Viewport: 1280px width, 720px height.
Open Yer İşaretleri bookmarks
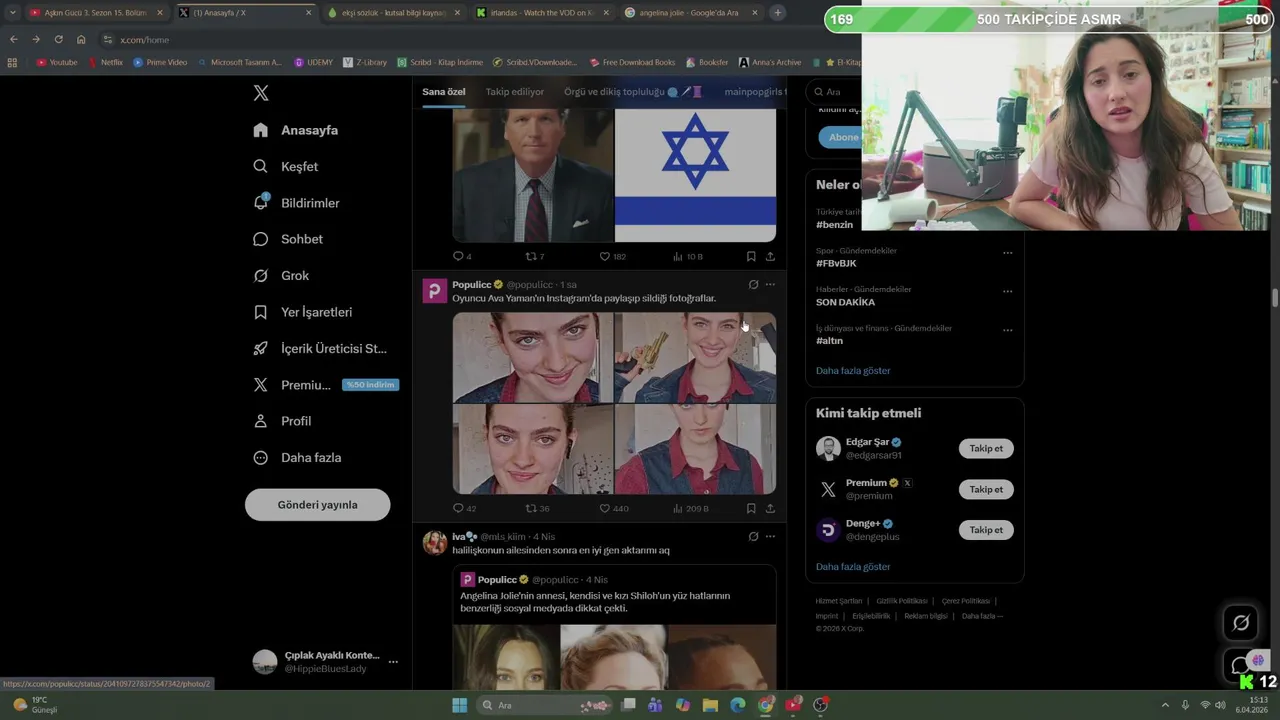point(303,312)
